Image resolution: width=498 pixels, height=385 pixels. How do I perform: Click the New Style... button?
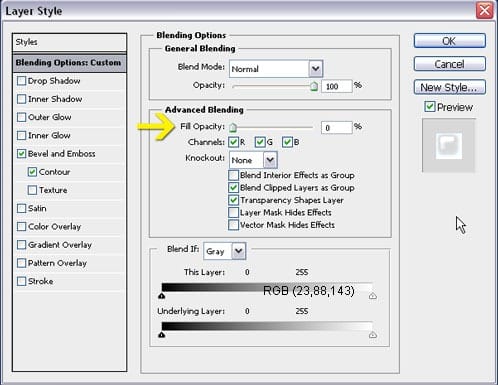tap(449, 87)
